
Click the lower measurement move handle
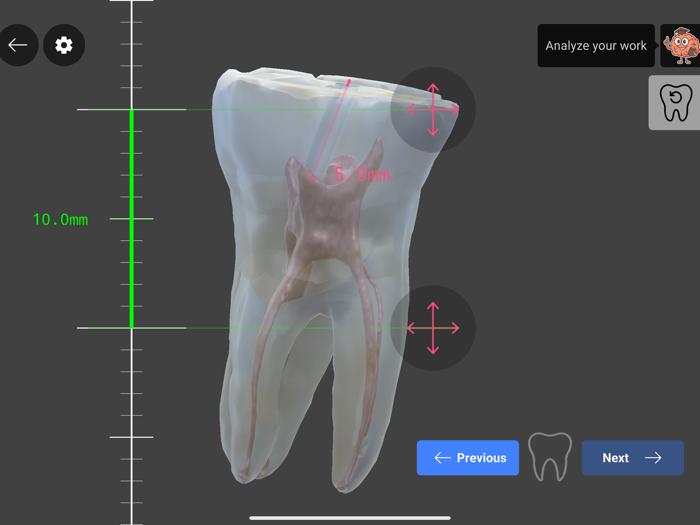coord(433,328)
